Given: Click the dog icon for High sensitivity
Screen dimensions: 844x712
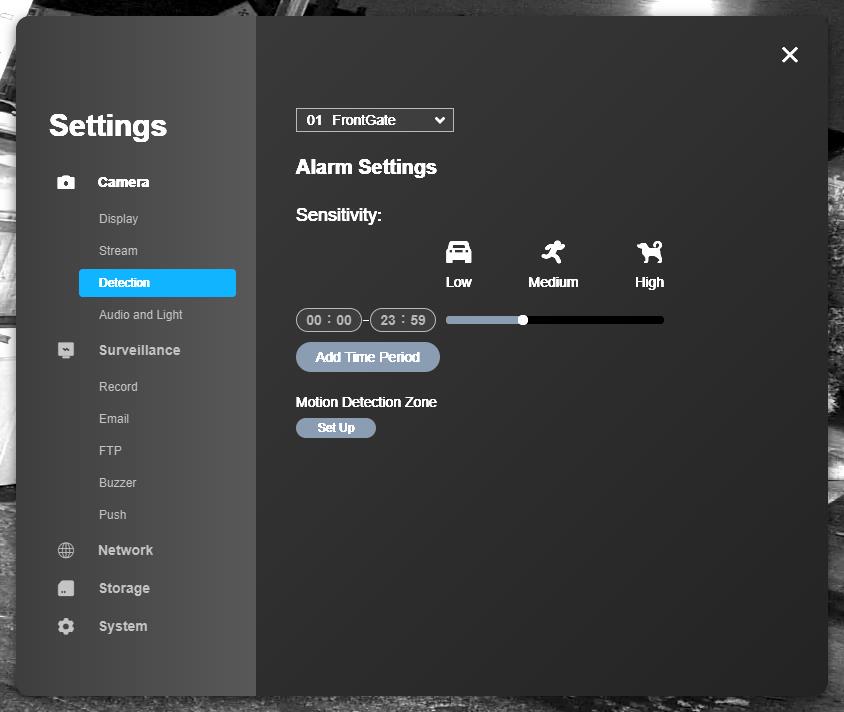Looking at the screenshot, I should click(649, 252).
